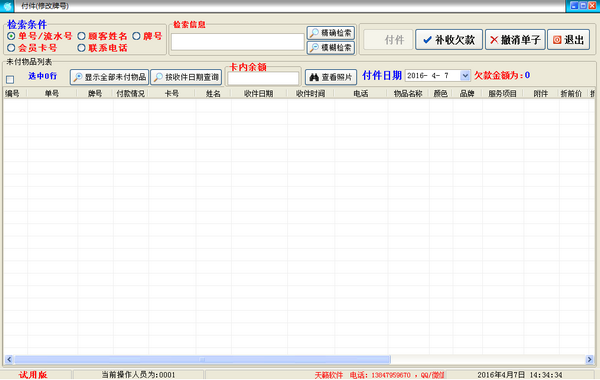Click the red X 撤消单子 button

point(515,39)
